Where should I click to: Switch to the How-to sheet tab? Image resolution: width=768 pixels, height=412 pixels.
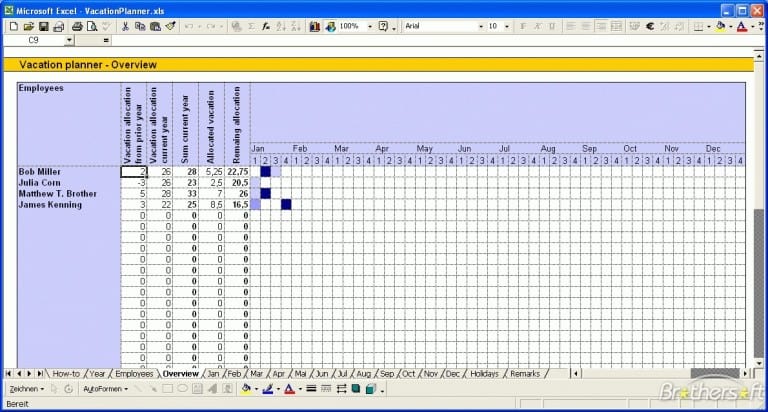pos(66,374)
